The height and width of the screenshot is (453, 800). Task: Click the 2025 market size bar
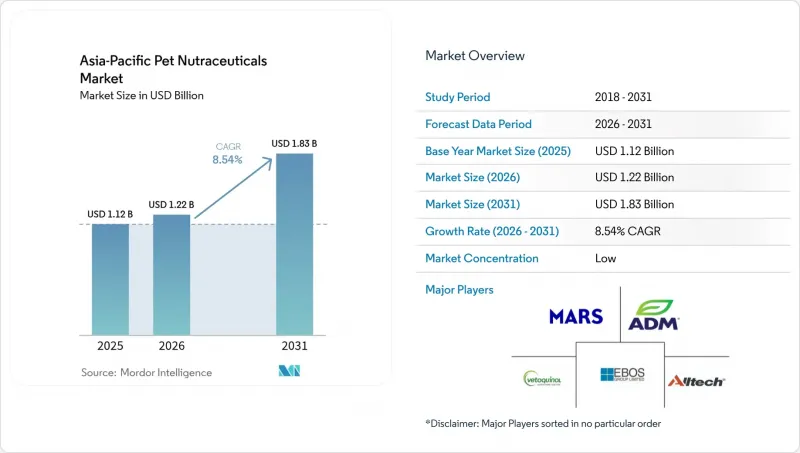tap(110, 280)
